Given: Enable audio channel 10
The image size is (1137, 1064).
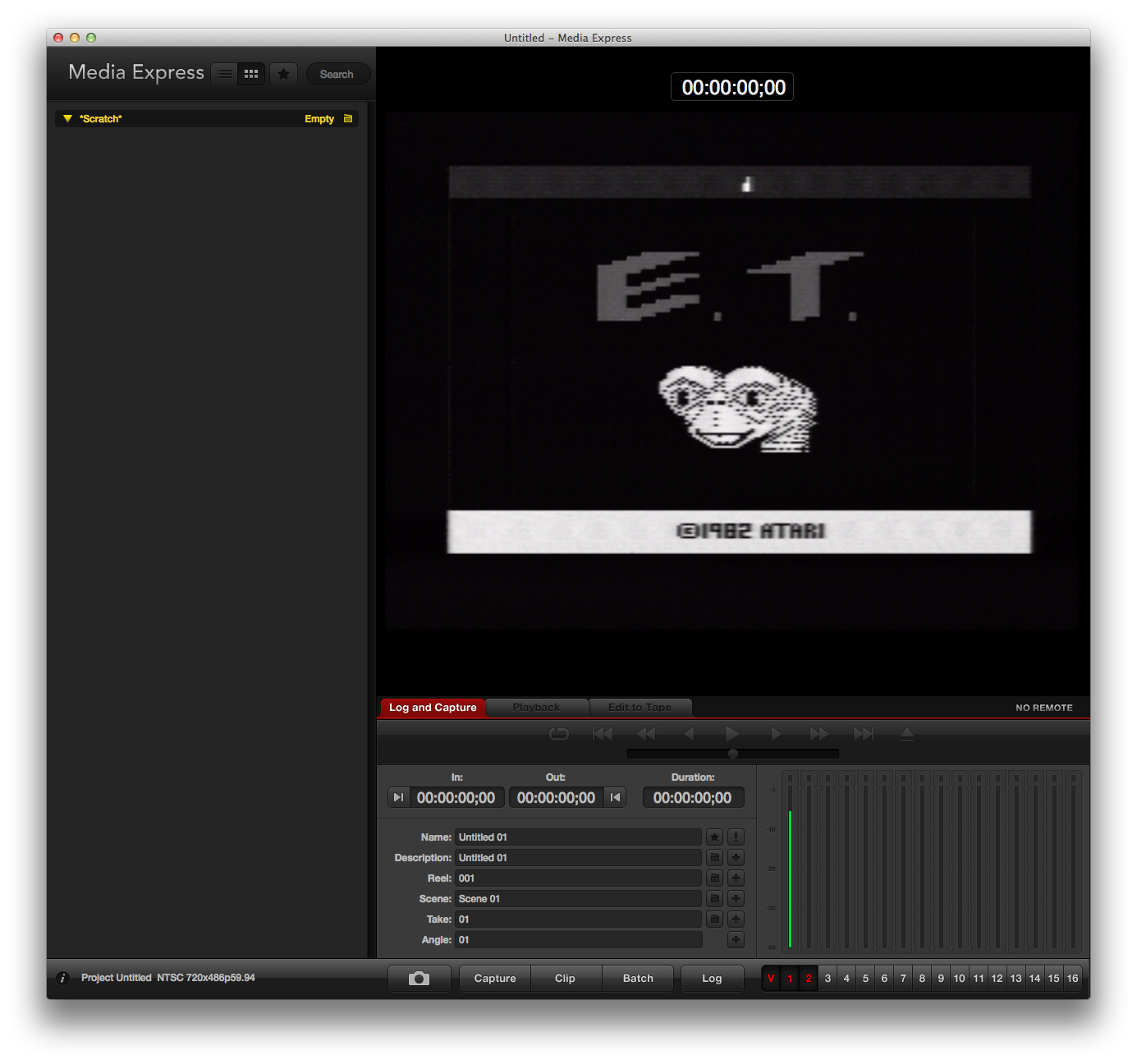Looking at the screenshot, I should tap(960, 979).
